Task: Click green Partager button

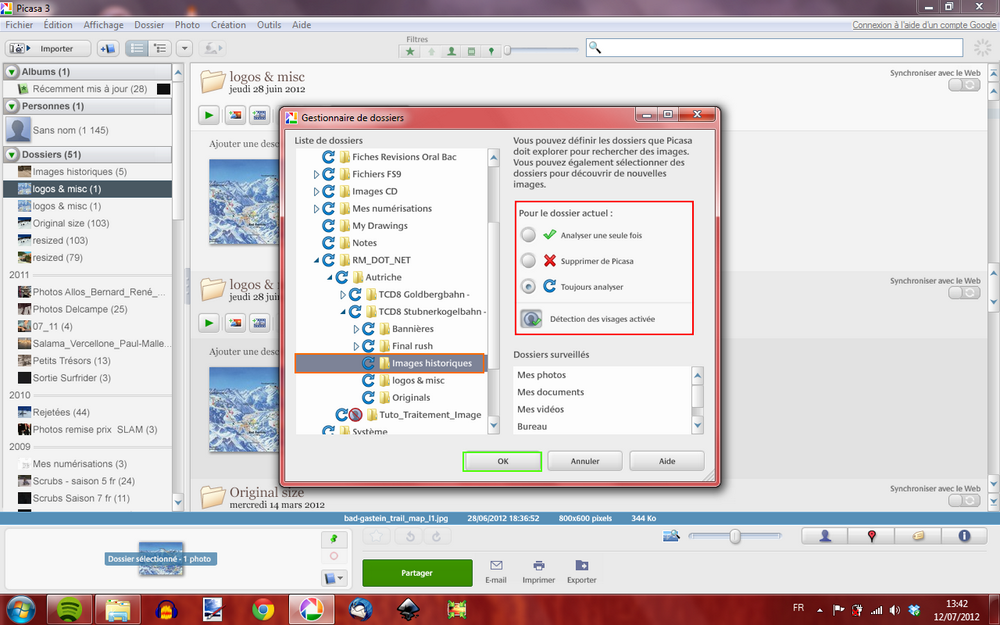Action: pos(417,573)
